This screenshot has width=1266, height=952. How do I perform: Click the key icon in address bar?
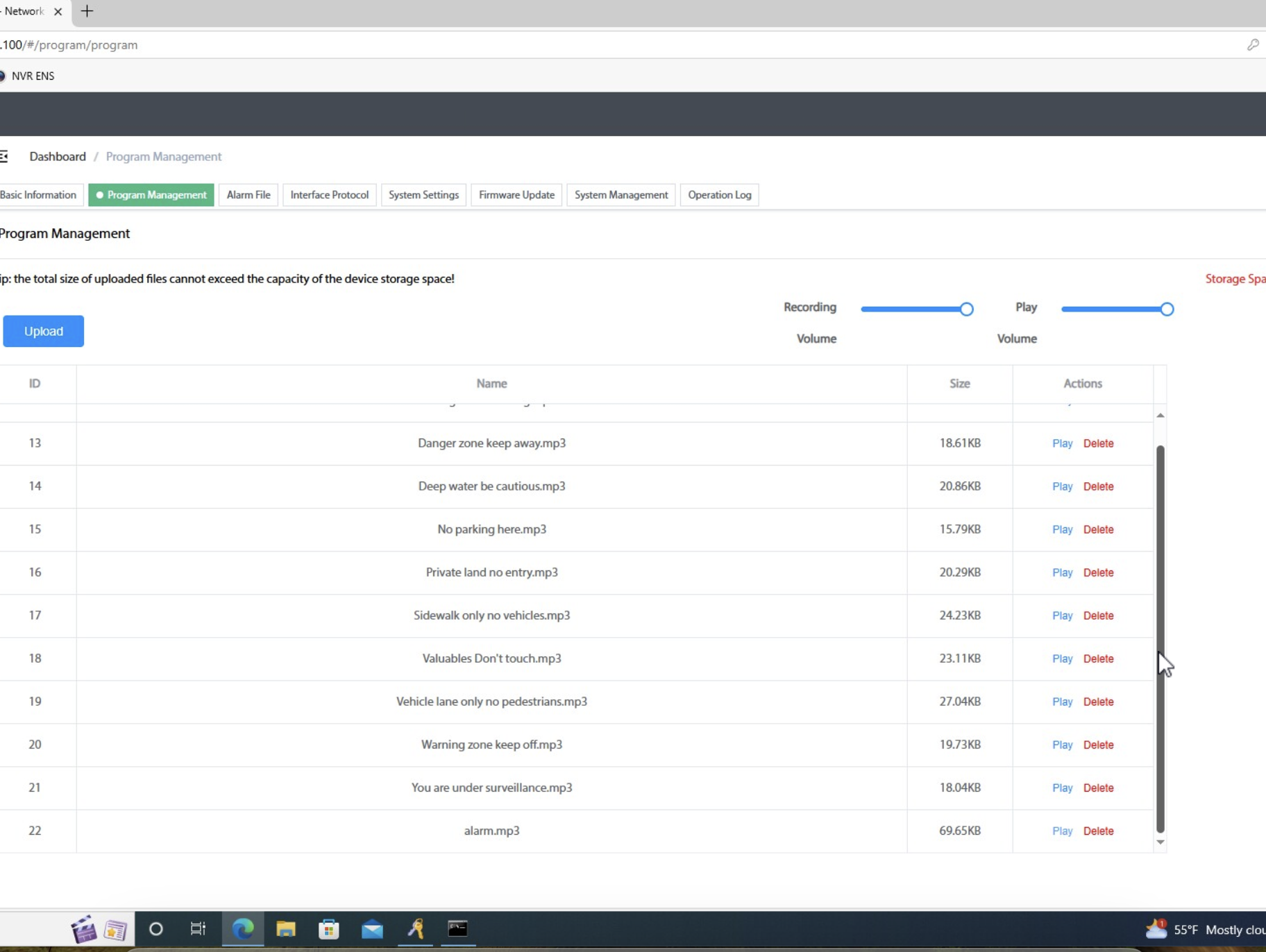click(1253, 45)
